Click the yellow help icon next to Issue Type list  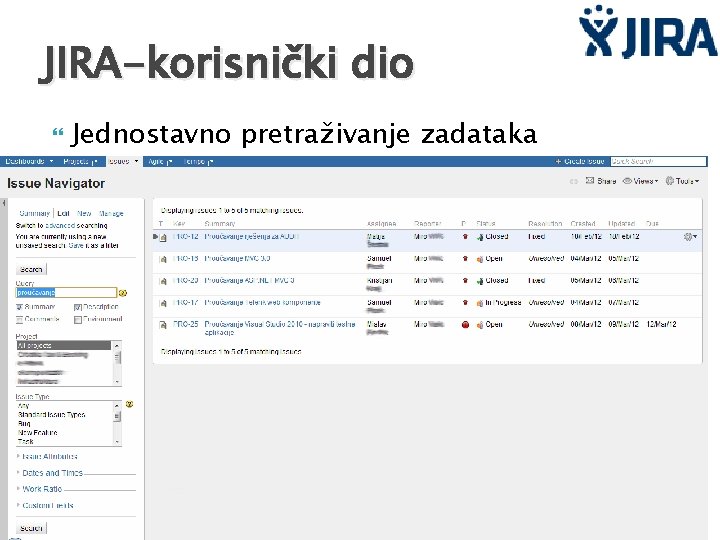pyautogui.click(x=129, y=404)
